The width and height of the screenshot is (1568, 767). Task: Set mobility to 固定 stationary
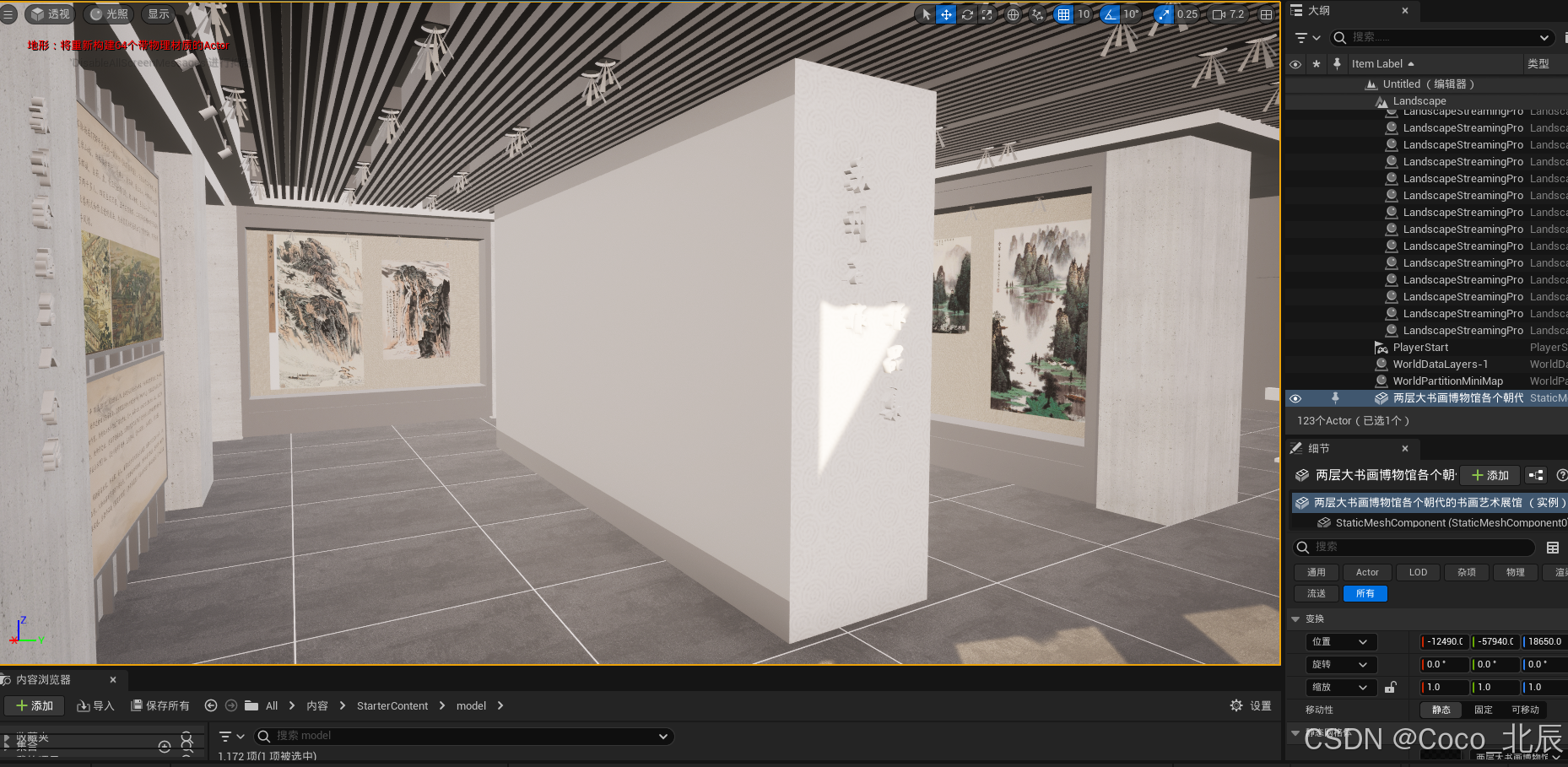[1484, 710]
